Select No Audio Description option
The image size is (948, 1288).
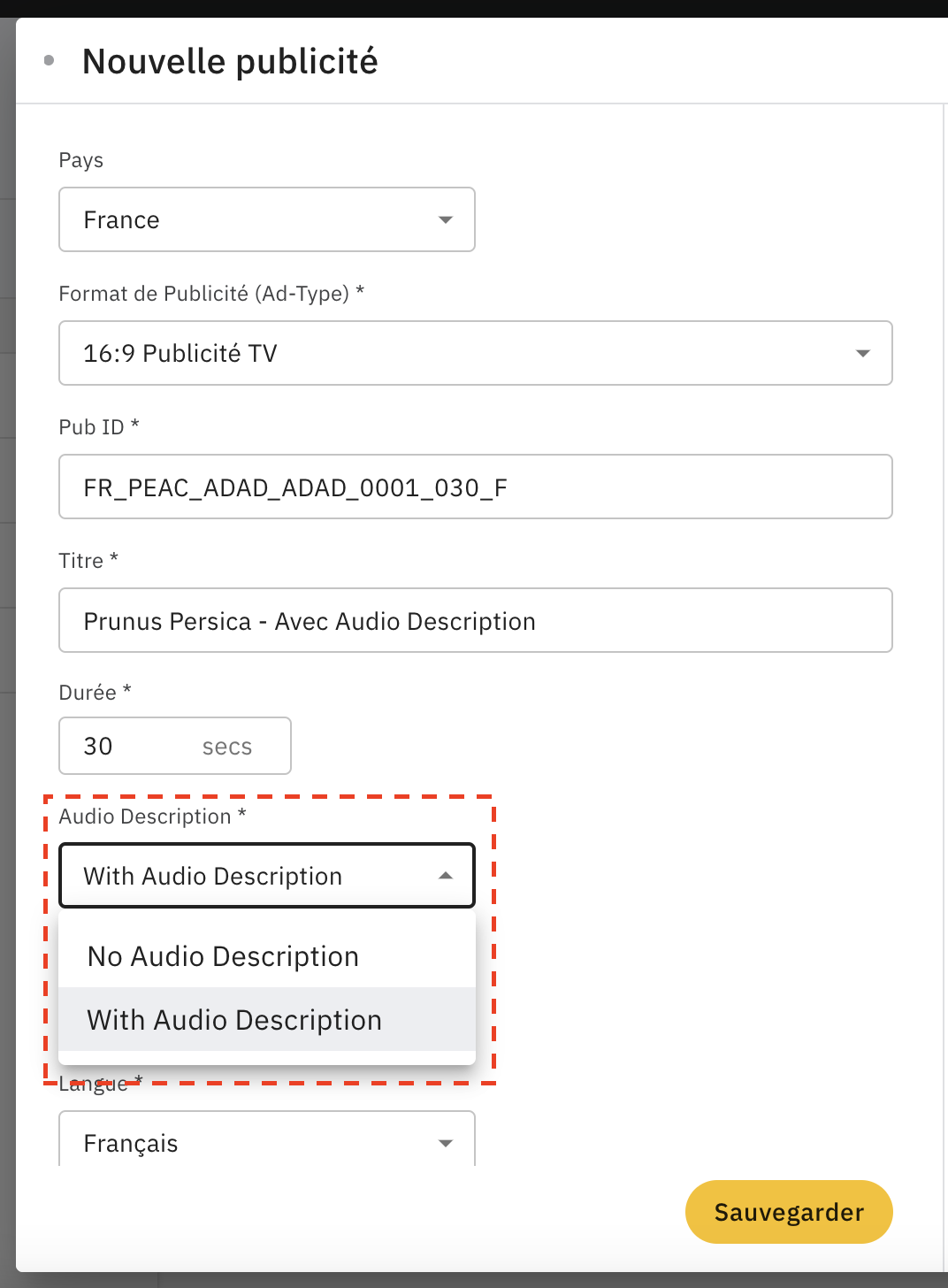coord(222,955)
